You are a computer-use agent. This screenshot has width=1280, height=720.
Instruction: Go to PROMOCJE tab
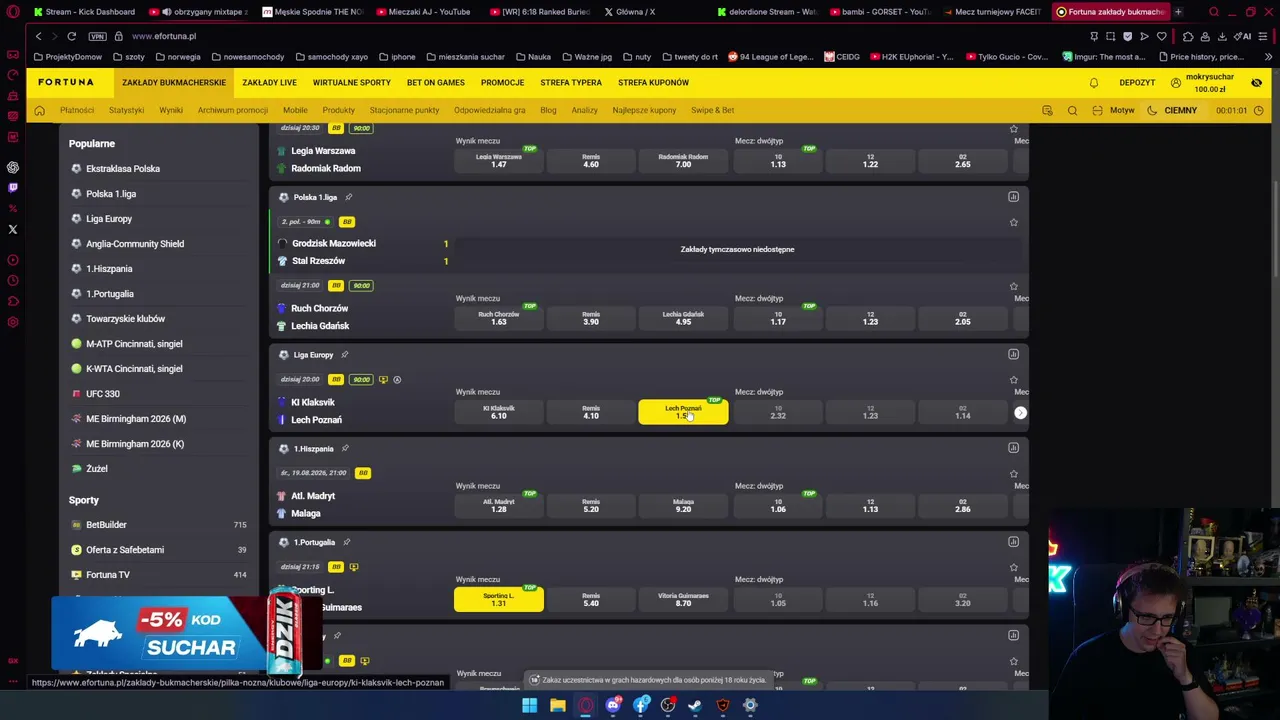coord(502,82)
